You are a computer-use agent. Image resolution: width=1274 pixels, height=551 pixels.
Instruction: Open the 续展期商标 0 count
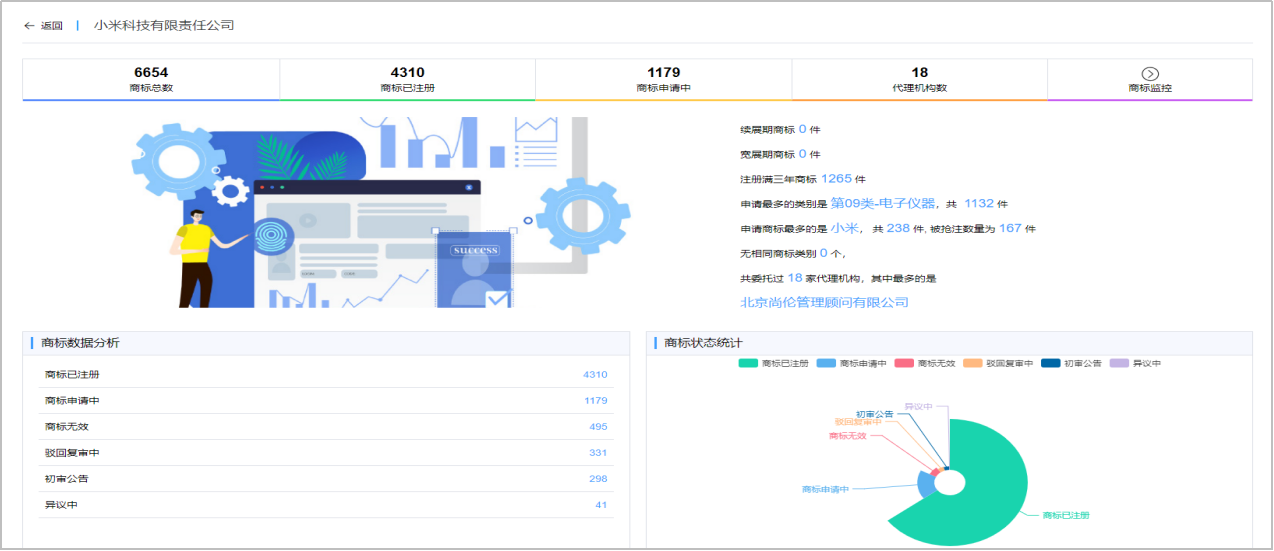(802, 129)
